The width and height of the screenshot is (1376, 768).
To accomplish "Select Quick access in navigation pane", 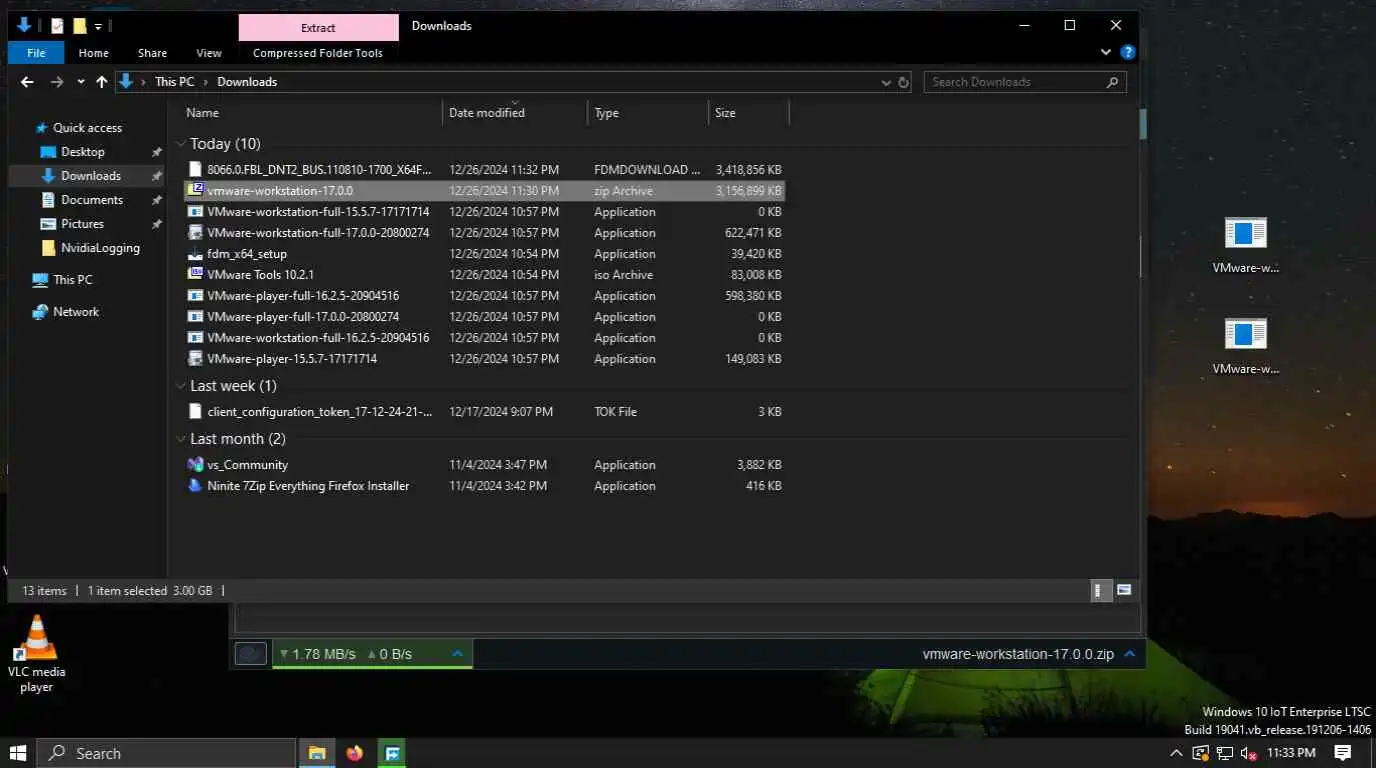I will coord(87,128).
